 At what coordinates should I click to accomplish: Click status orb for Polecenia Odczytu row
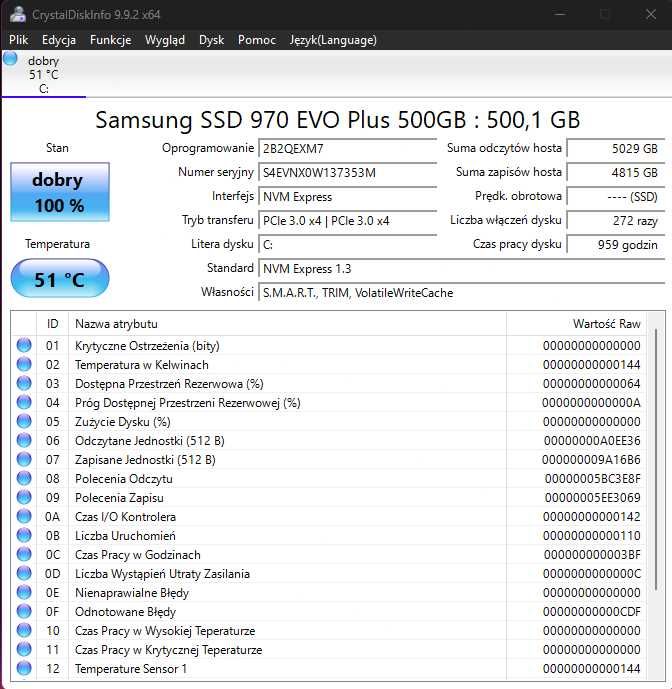coord(24,478)
